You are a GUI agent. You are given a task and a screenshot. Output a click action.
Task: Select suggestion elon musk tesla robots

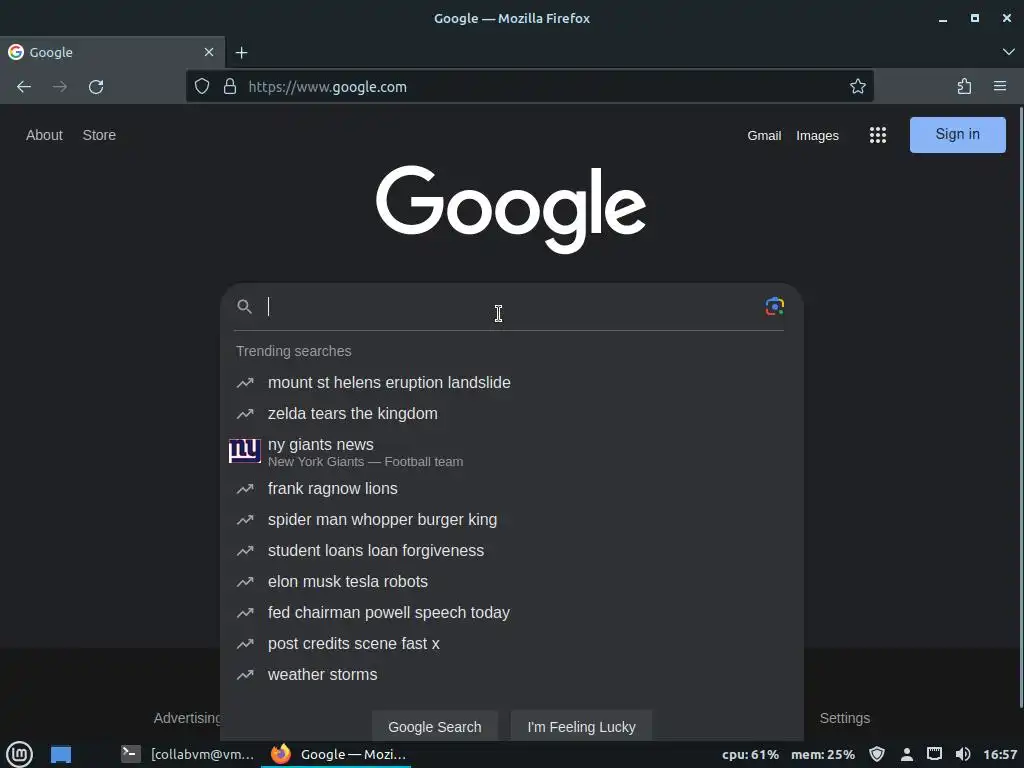pos(512,581)
